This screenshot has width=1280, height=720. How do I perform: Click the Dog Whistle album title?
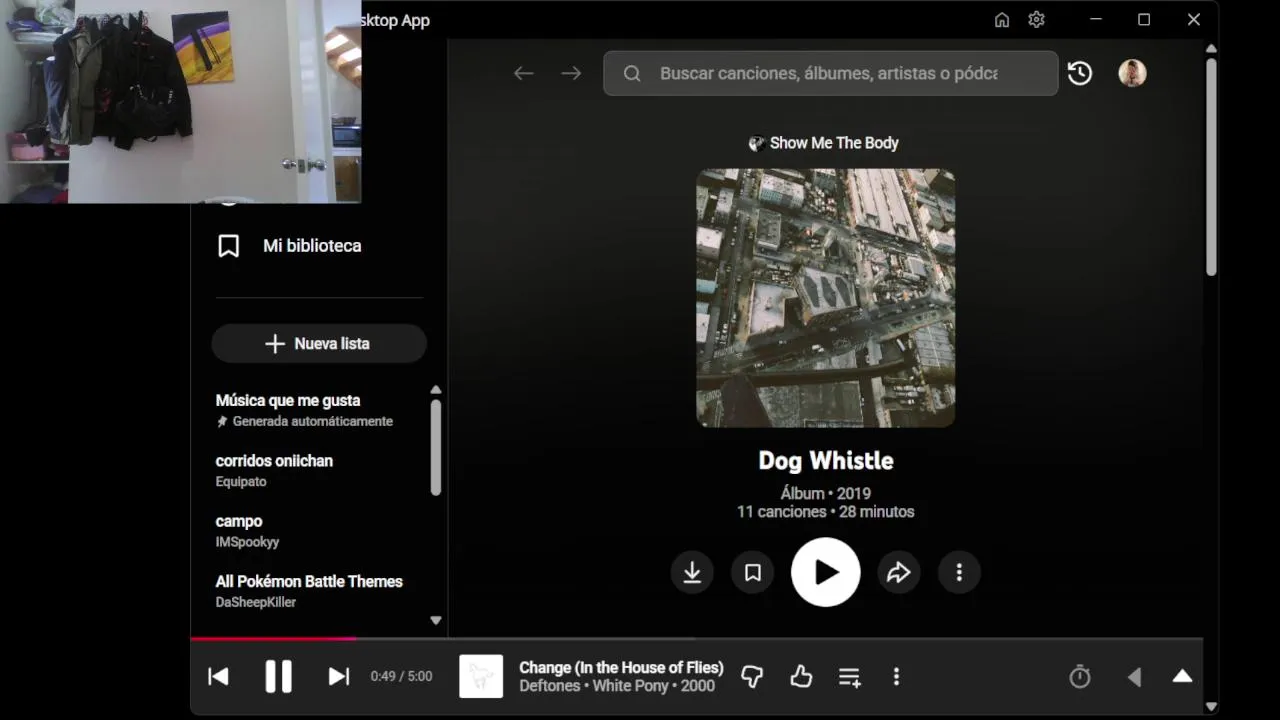[826, 460]
